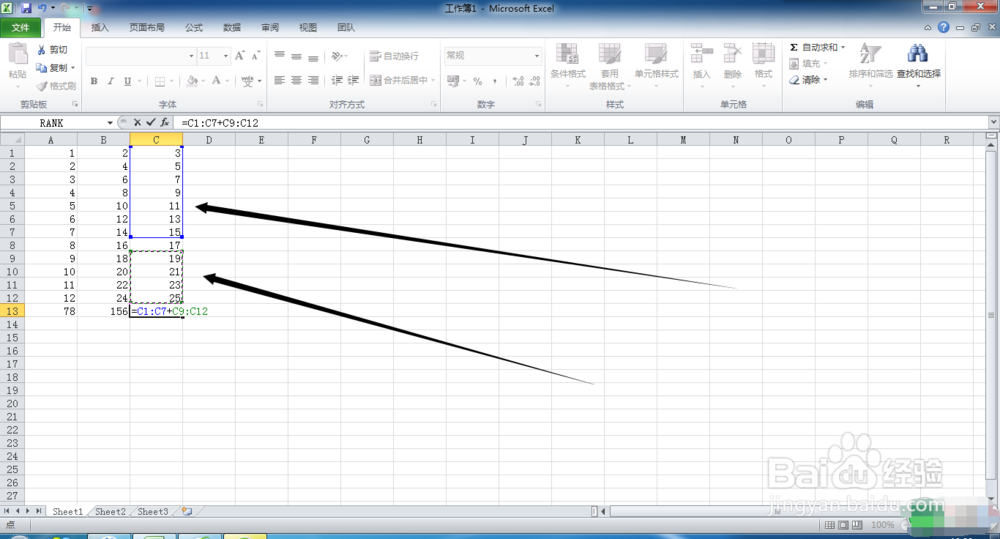Click the Insert Function fx icon

pos(165,122)
